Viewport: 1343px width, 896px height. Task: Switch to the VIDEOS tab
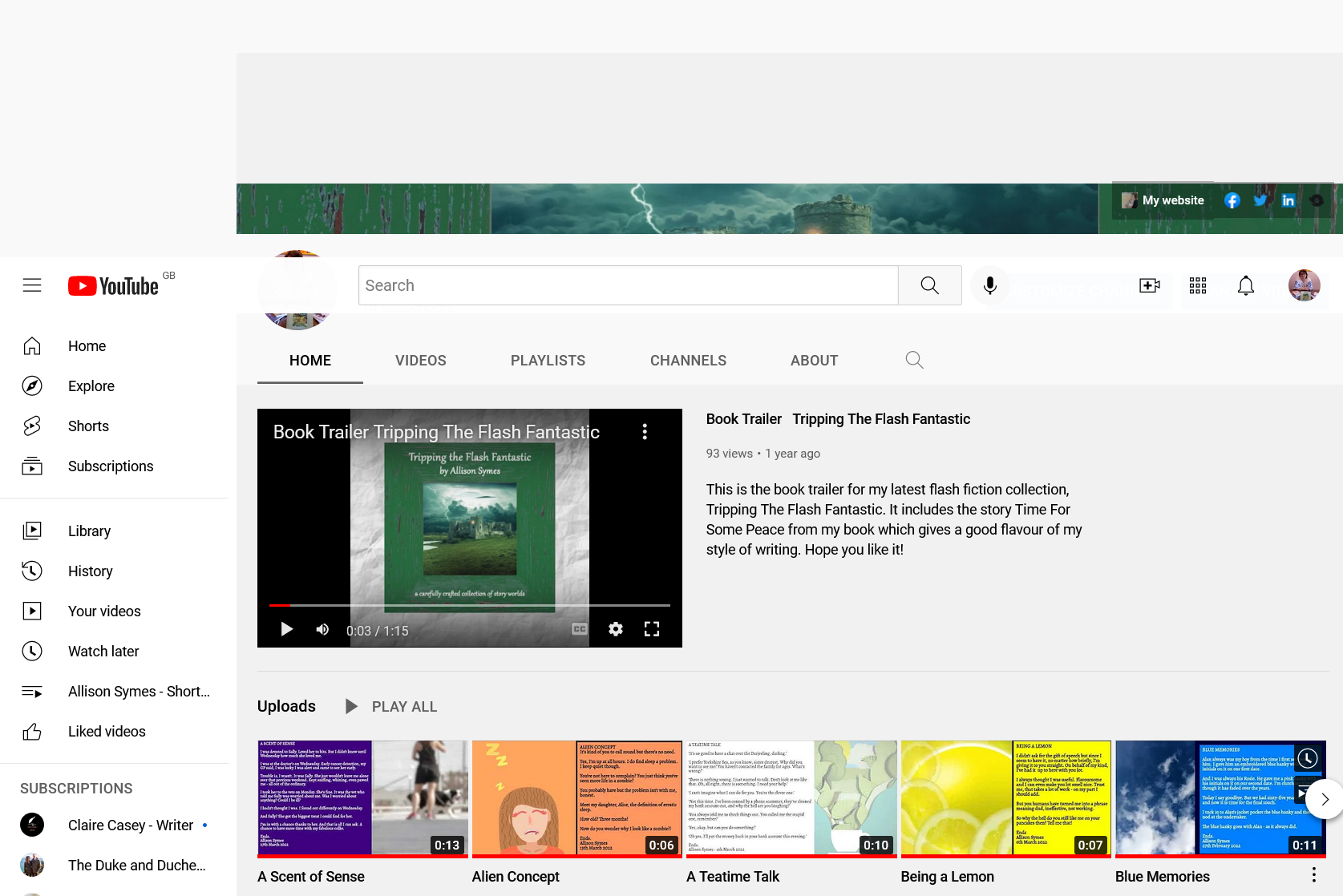(420, 360)
